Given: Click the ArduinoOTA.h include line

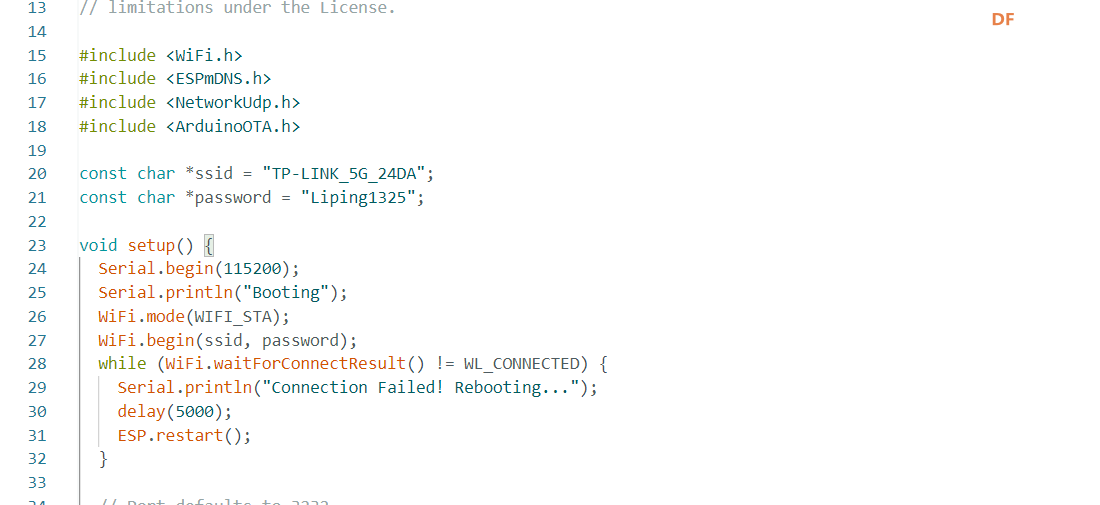Looking at the screenshot, I should 189,126.
